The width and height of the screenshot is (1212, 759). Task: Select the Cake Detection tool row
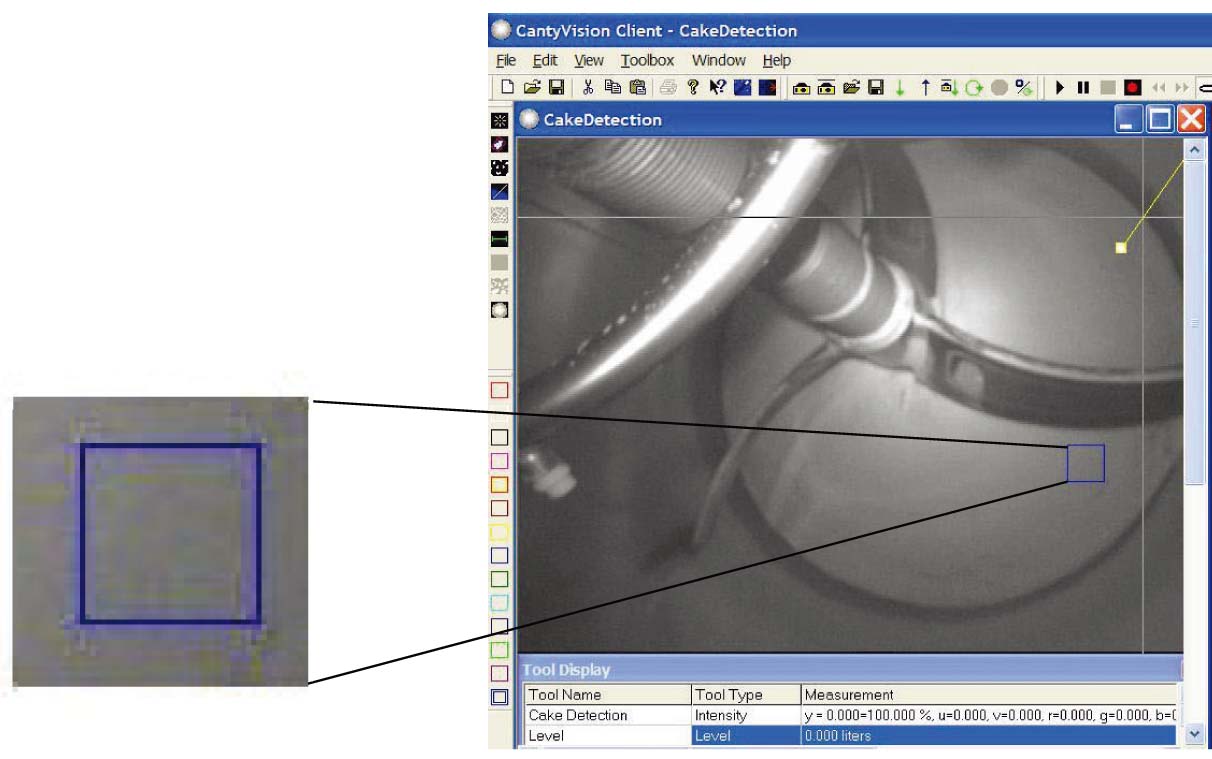pos(578,715)
